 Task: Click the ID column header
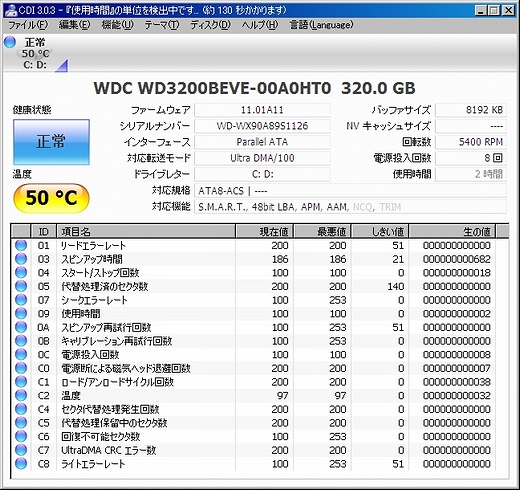(x=44, y=231)
